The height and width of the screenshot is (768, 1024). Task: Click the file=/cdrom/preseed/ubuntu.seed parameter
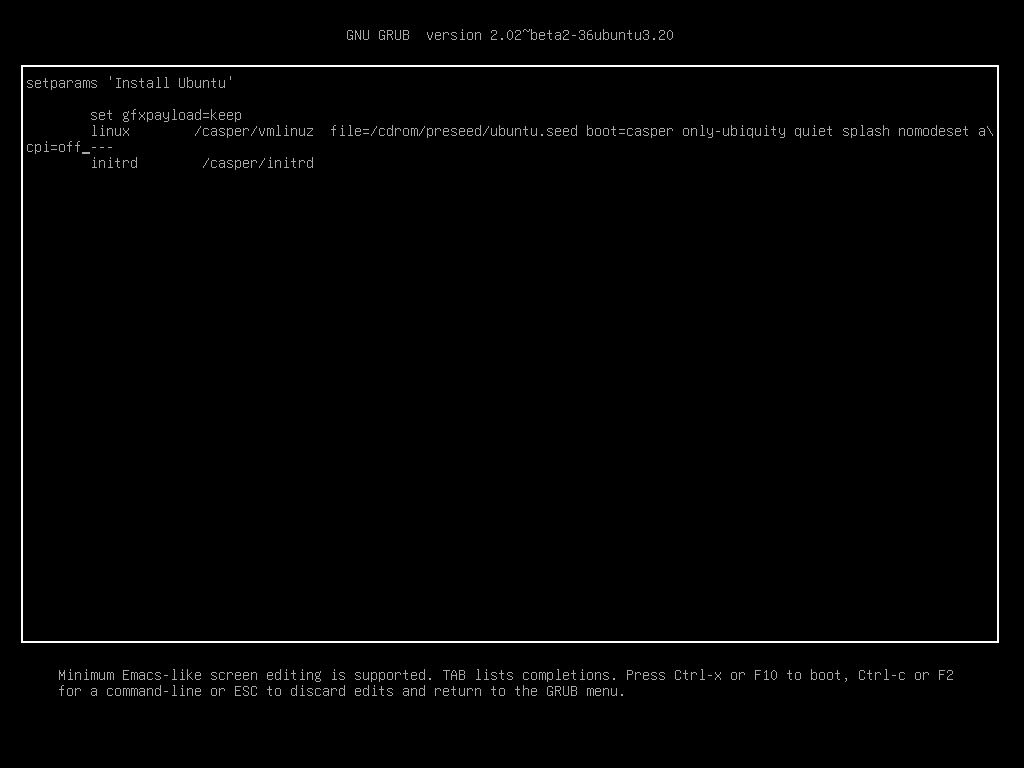454,131
